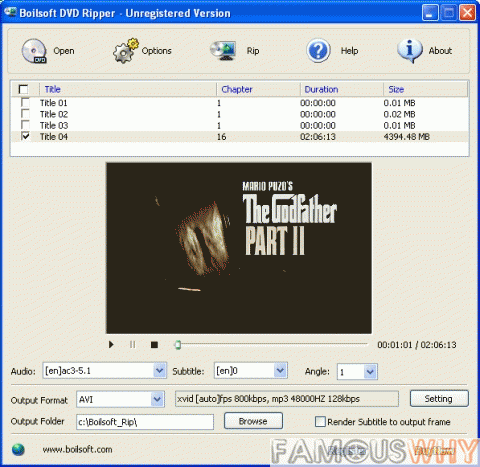
Task: Stop the preview playback
Action: coord(154,344)
